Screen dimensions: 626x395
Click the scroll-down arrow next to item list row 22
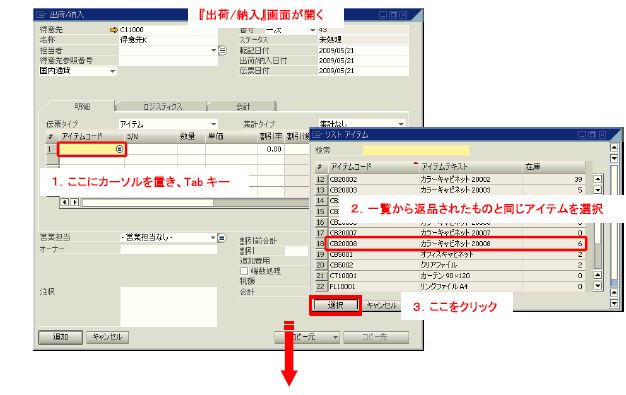coord(598,286)
